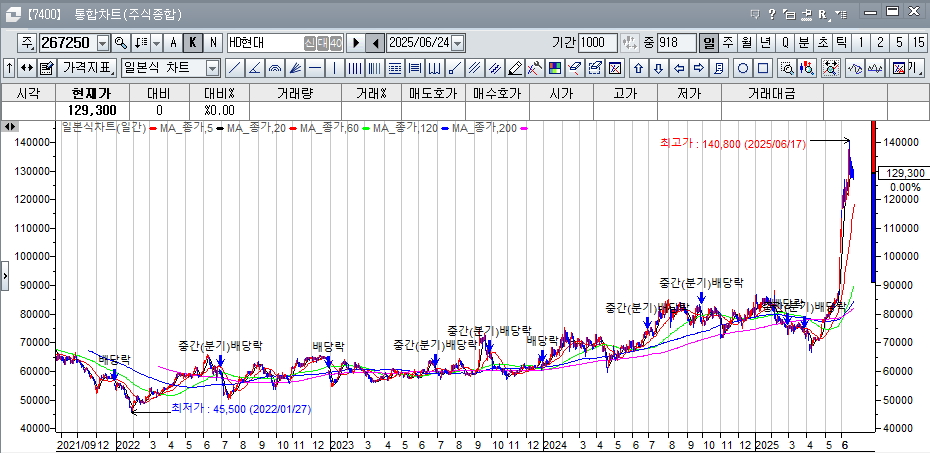The image size is (930, 453).
Task: Open the date 2025/06/24 dropdown
Action: [458, 43]
